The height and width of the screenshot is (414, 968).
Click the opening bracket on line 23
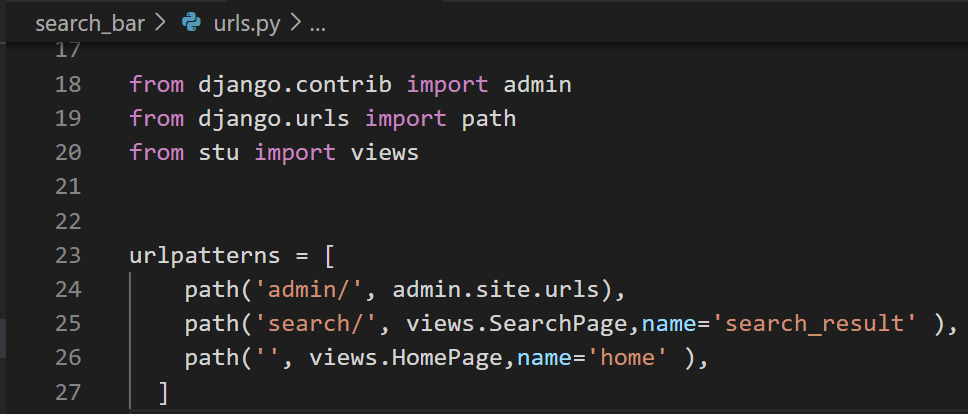[x=329, y=255]
